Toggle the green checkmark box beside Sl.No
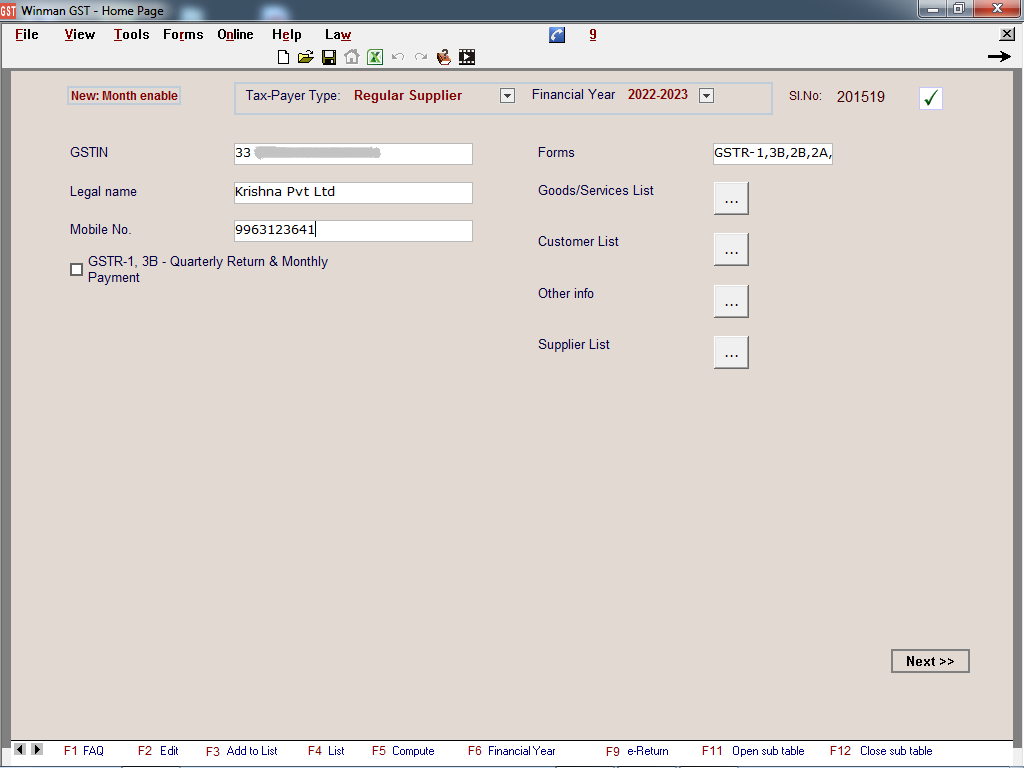1024x768 pixels. tap(931, 98)
